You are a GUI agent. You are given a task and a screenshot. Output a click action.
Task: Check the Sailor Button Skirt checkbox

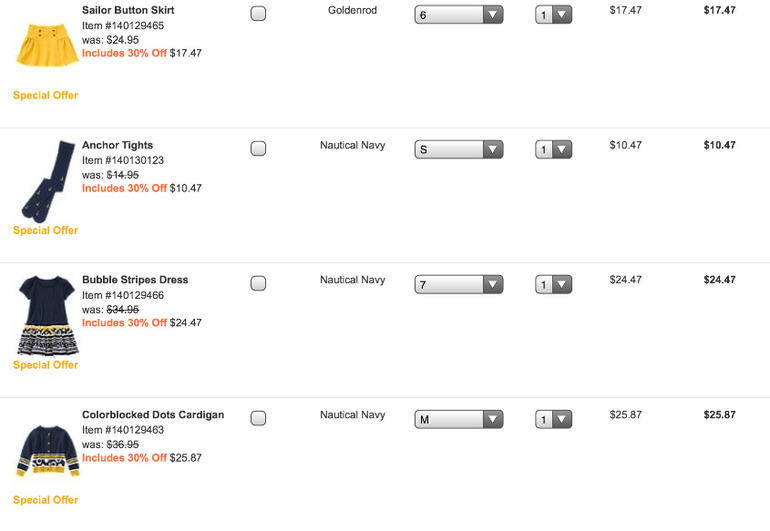click(258, 14)
